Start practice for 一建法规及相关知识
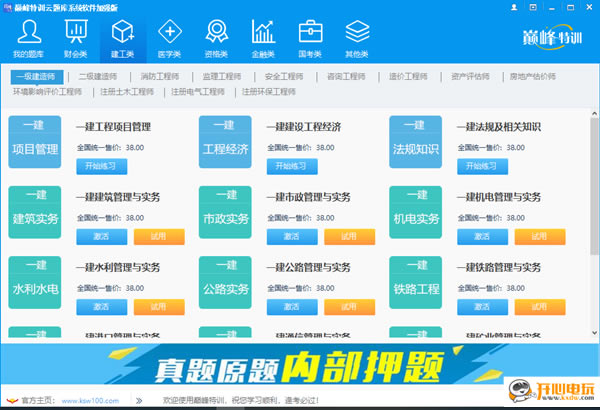The image size is (600, 410). [x=483, y=167]
